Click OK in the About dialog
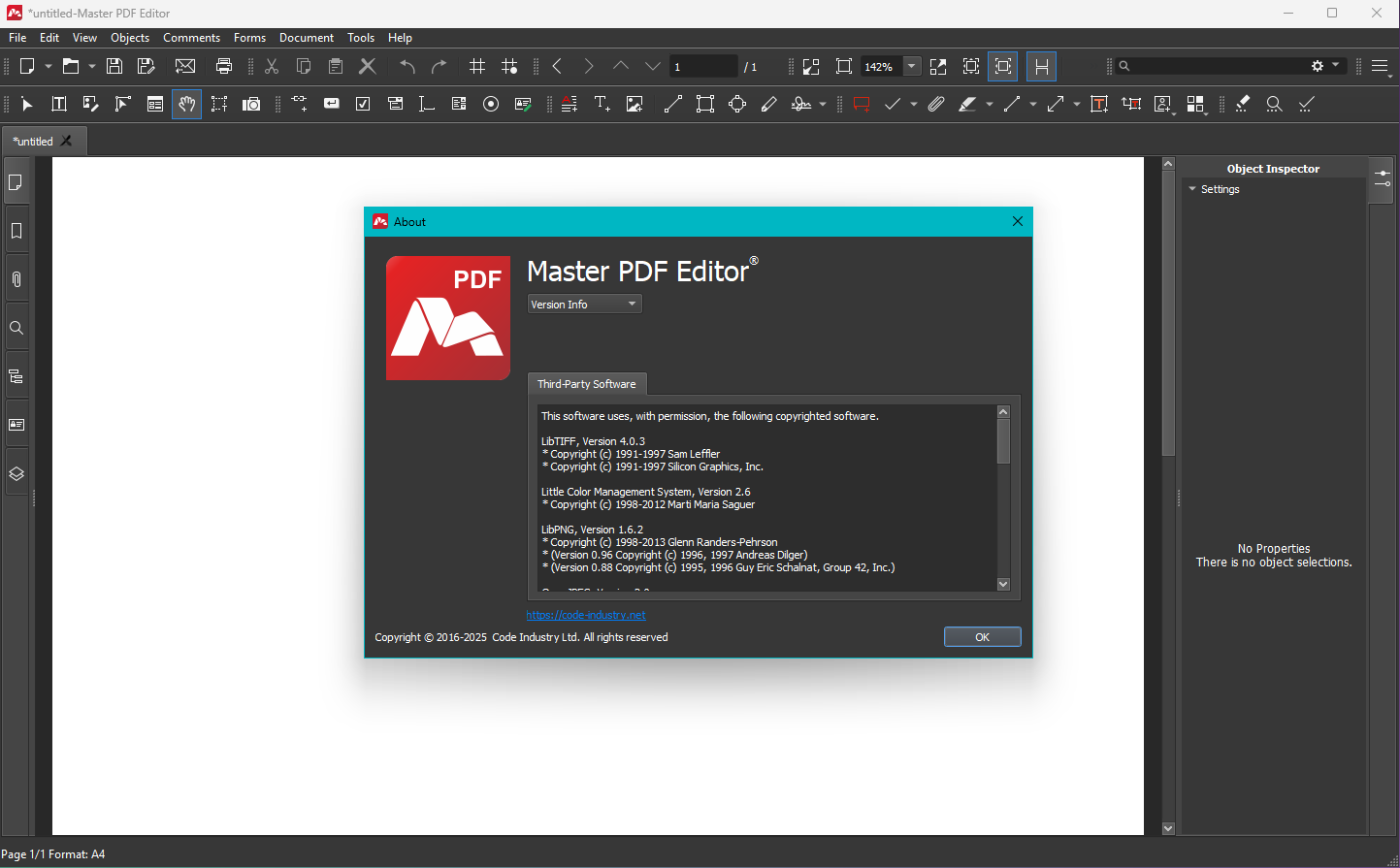1400x868 pixels. click(x=982, y=637)
